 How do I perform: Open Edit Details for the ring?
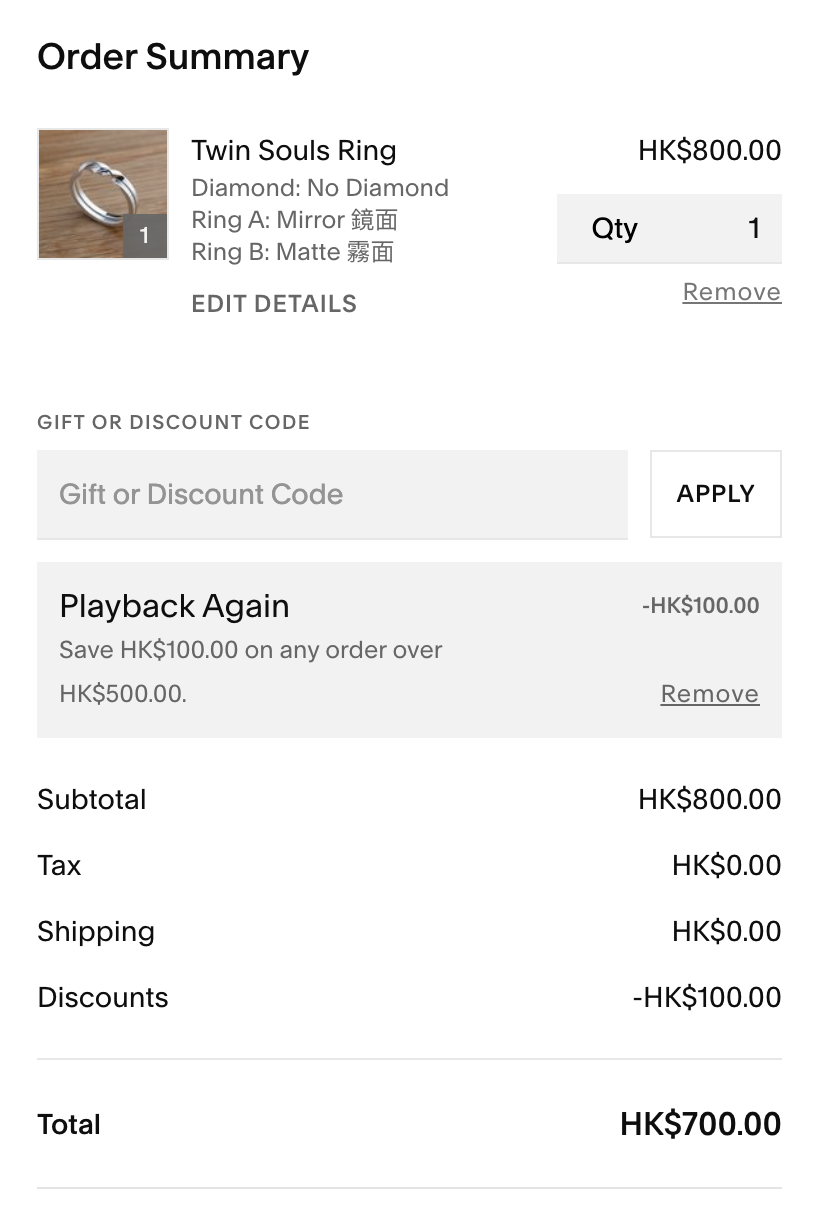274,304
